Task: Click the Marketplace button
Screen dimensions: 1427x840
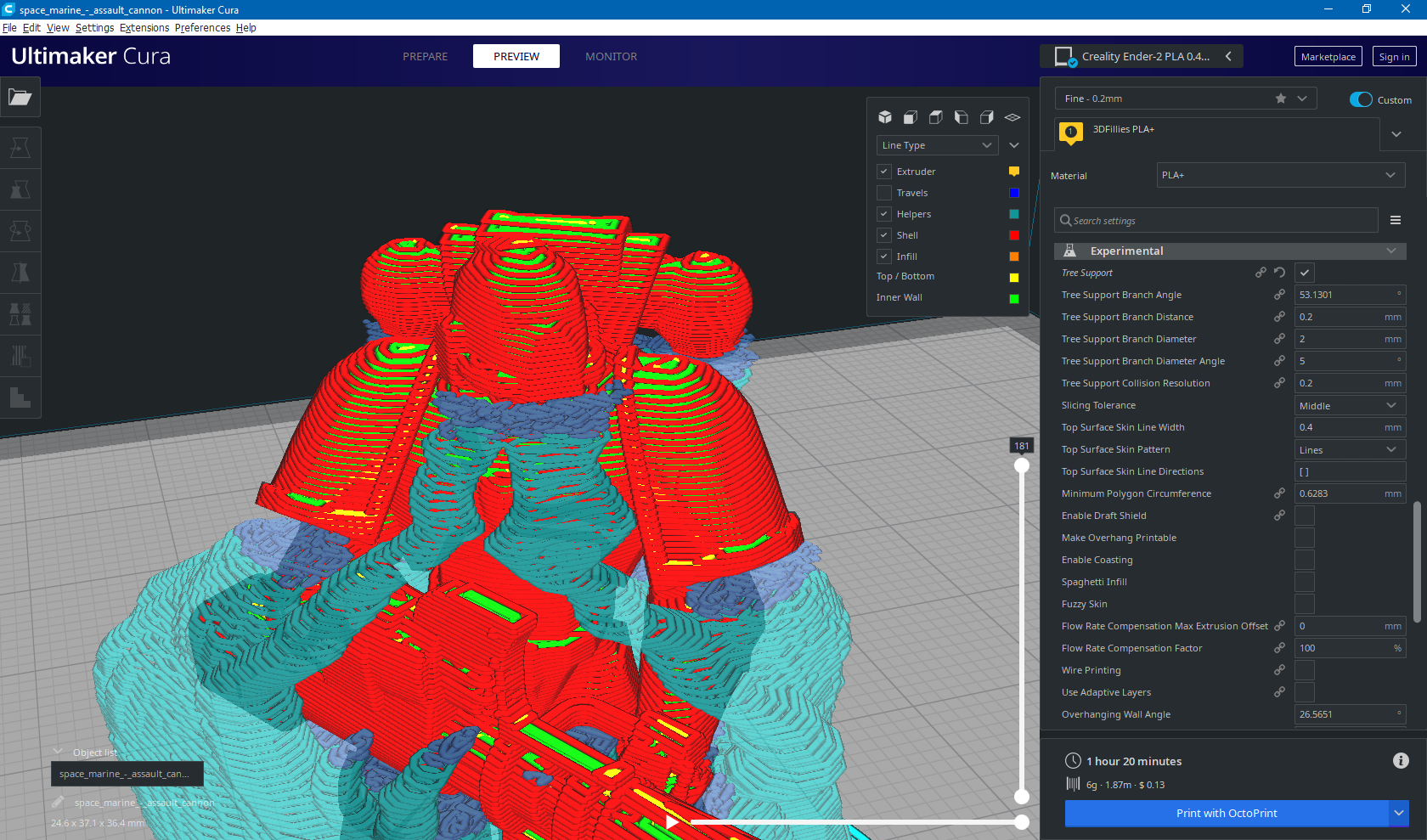Action: [1328, 57]
